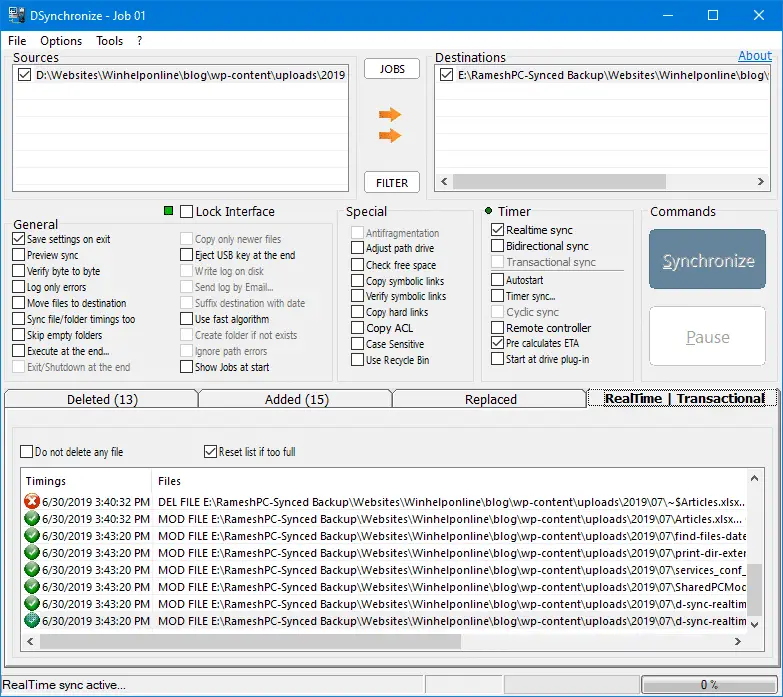Viewport: 783px width, 697px height.
Task: Click the Pause button
Action: pos(708,337)
